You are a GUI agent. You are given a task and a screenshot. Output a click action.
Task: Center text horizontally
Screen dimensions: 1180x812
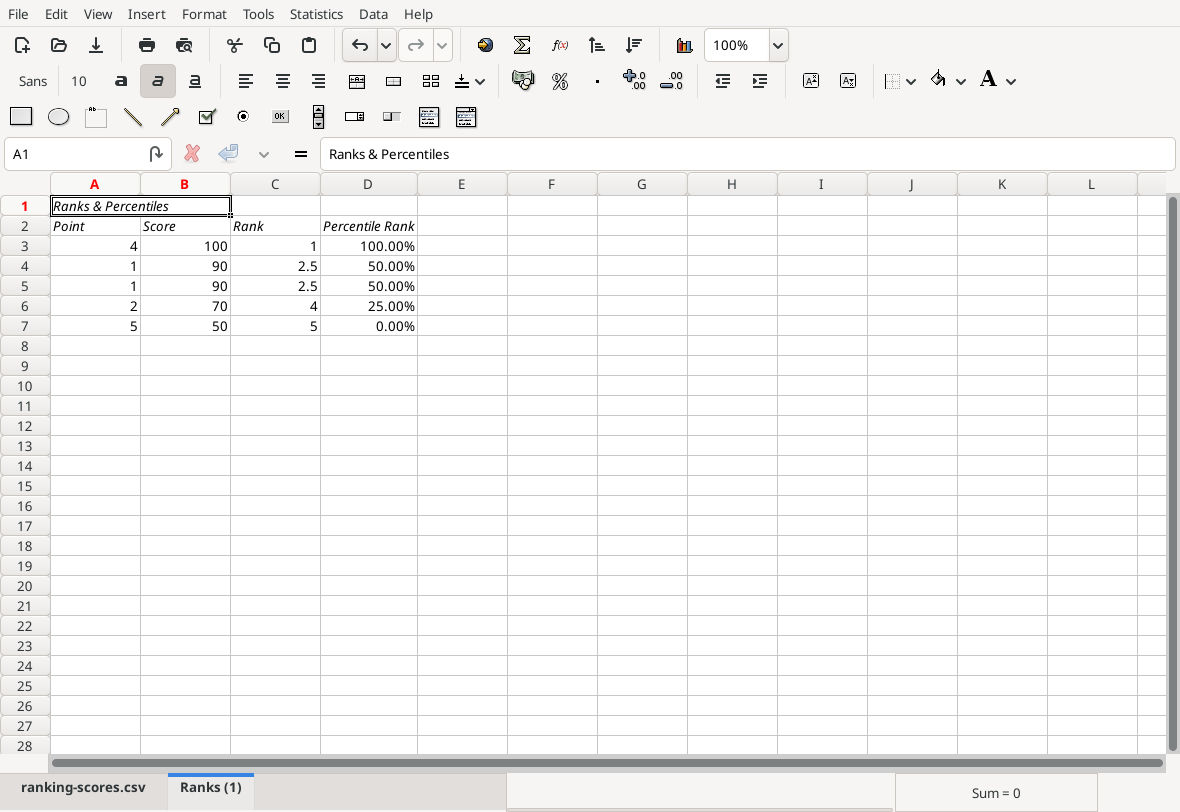tap(282, 81)
